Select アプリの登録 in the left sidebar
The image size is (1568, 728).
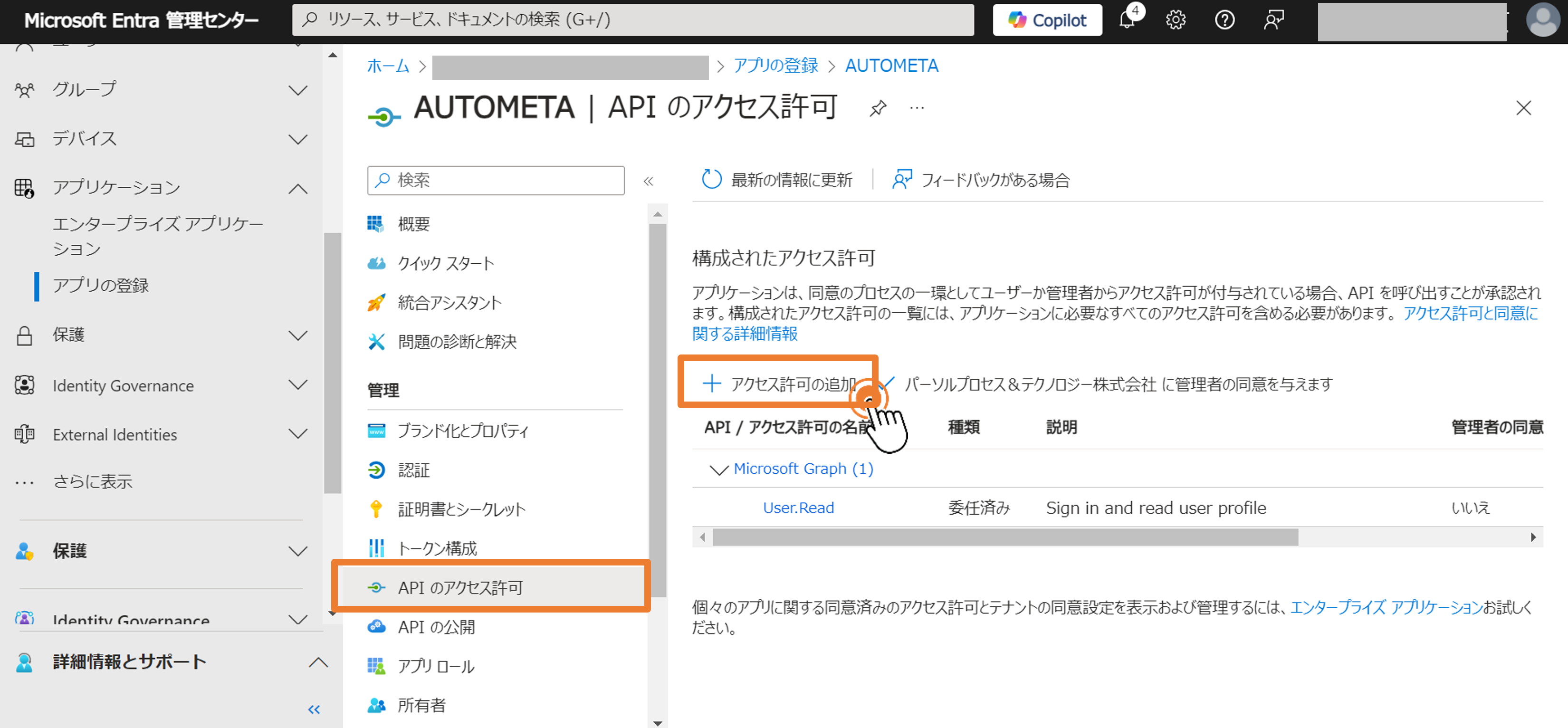click(x=101, y=286)
